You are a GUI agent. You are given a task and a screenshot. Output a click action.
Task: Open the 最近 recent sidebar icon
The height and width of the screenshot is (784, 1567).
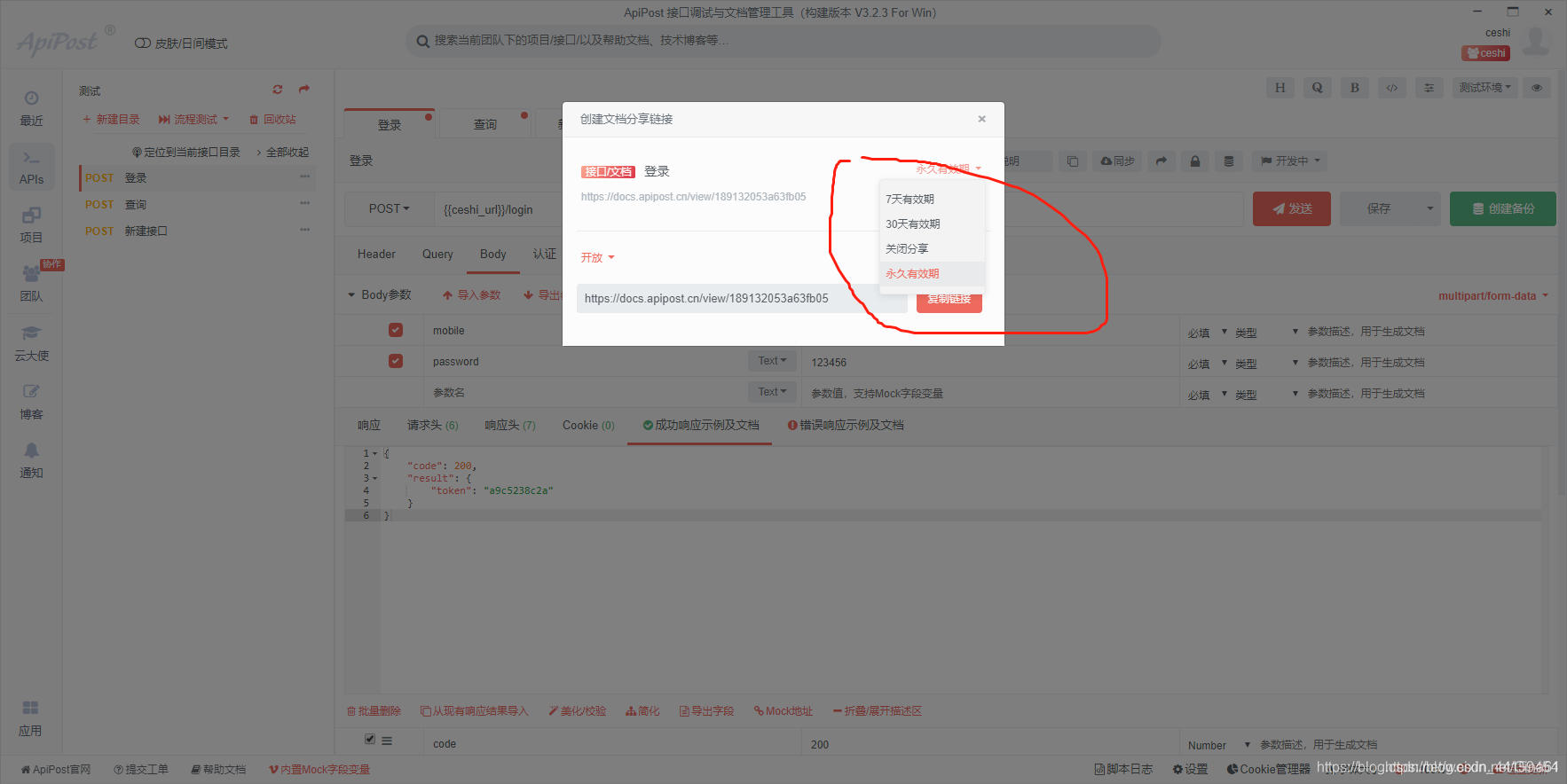coord(31,108)
